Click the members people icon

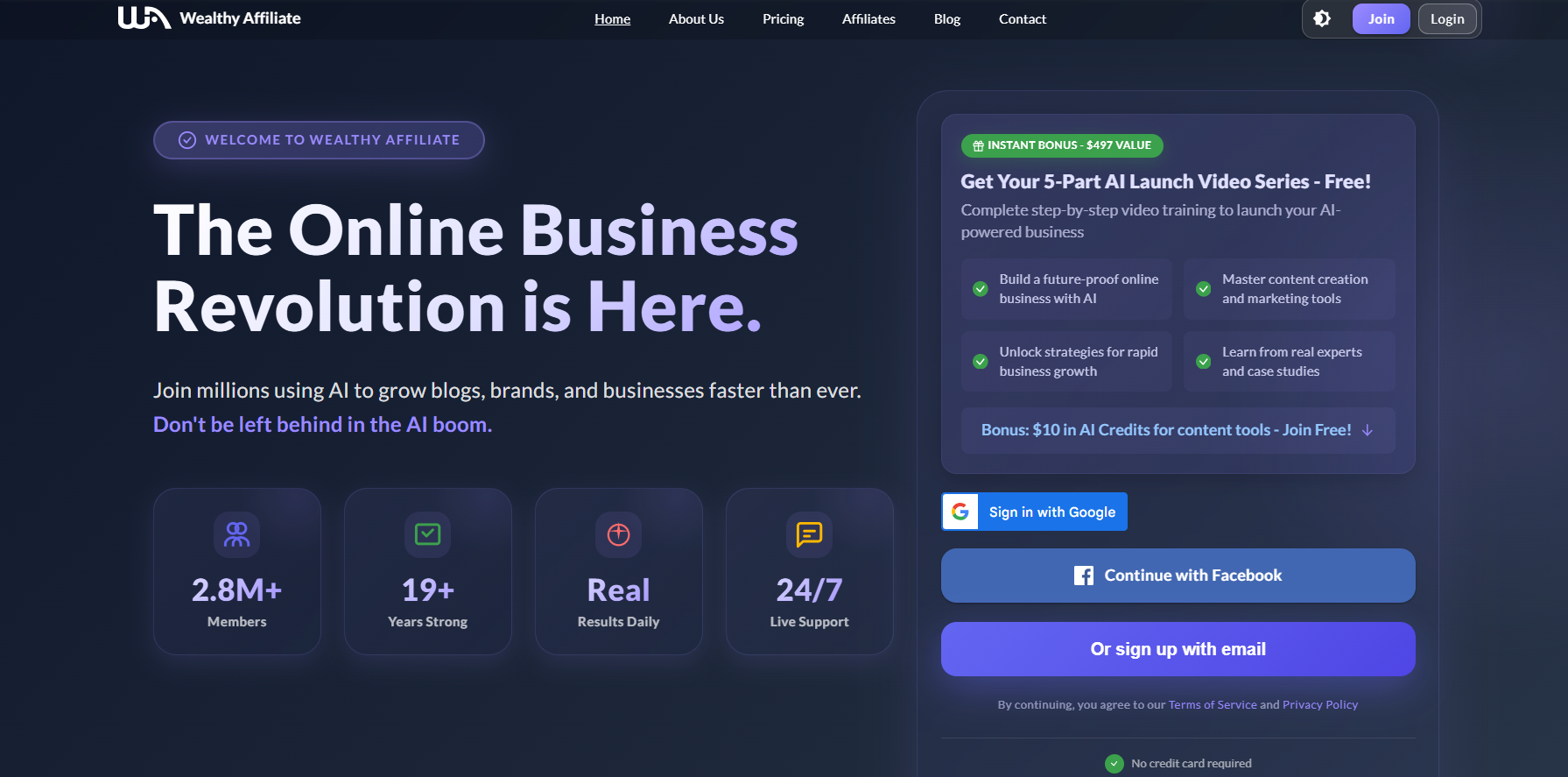coord(236,534)
